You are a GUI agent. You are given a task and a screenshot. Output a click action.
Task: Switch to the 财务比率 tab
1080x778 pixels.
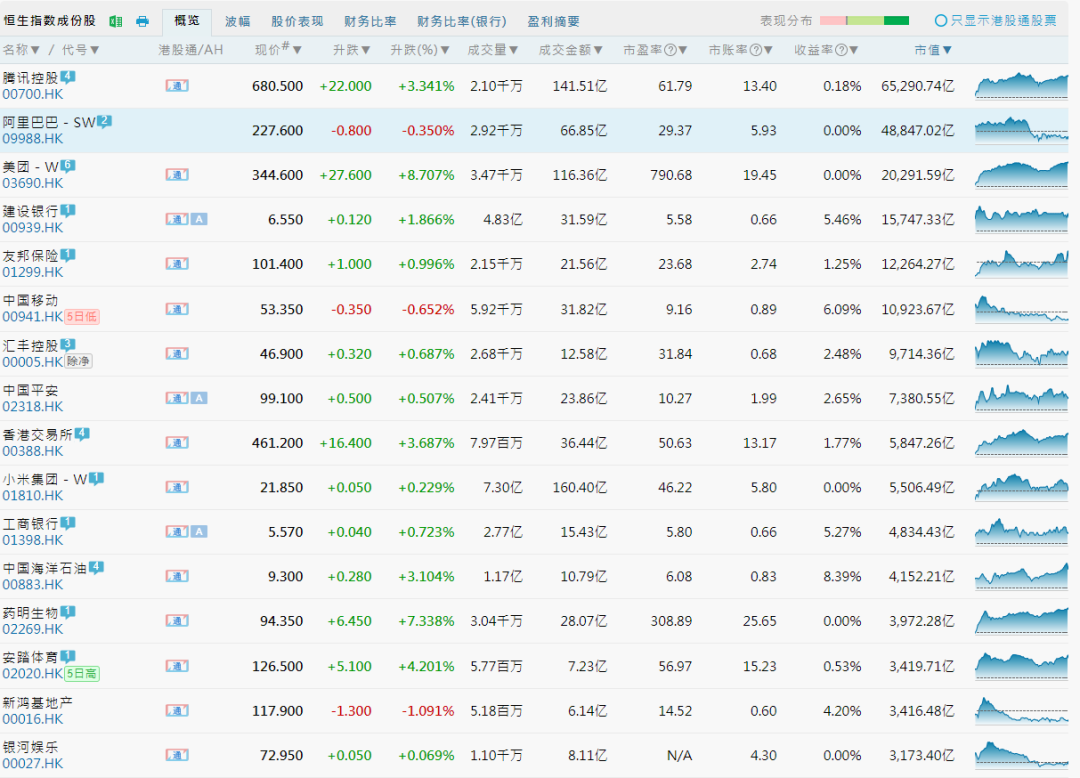coord(370,21)
